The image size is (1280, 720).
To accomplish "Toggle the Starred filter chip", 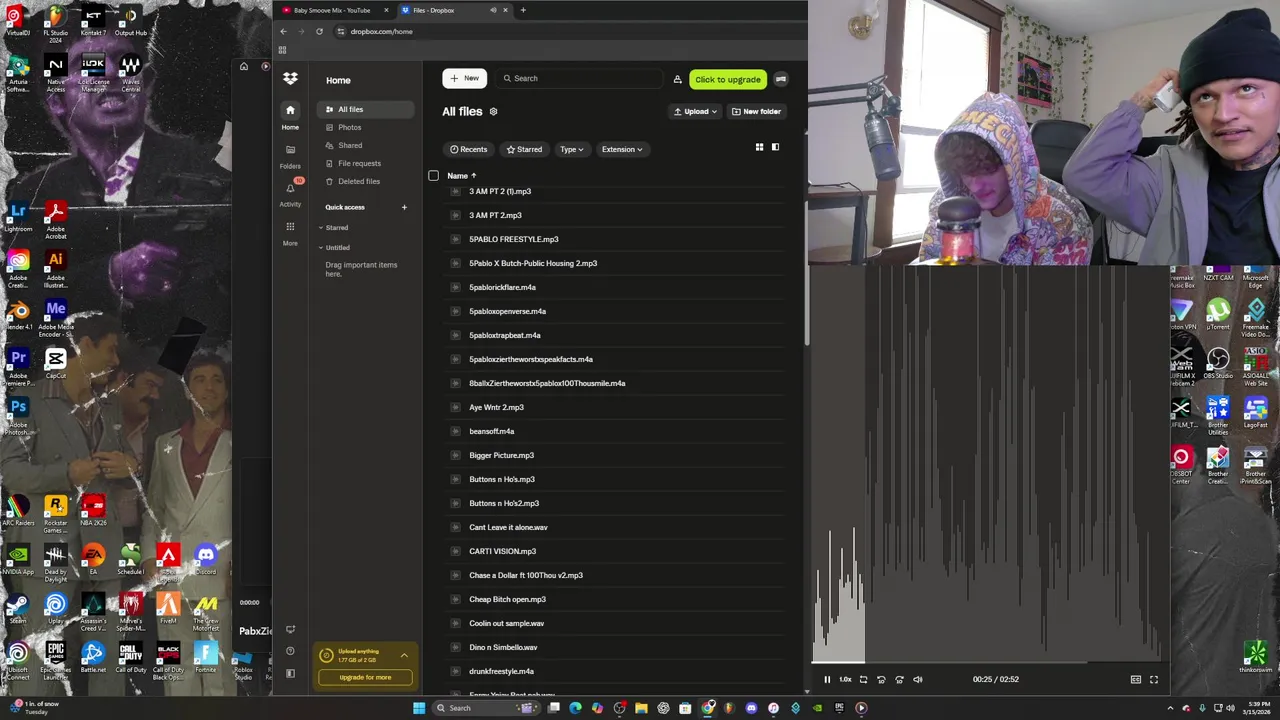I will point(524,149).
